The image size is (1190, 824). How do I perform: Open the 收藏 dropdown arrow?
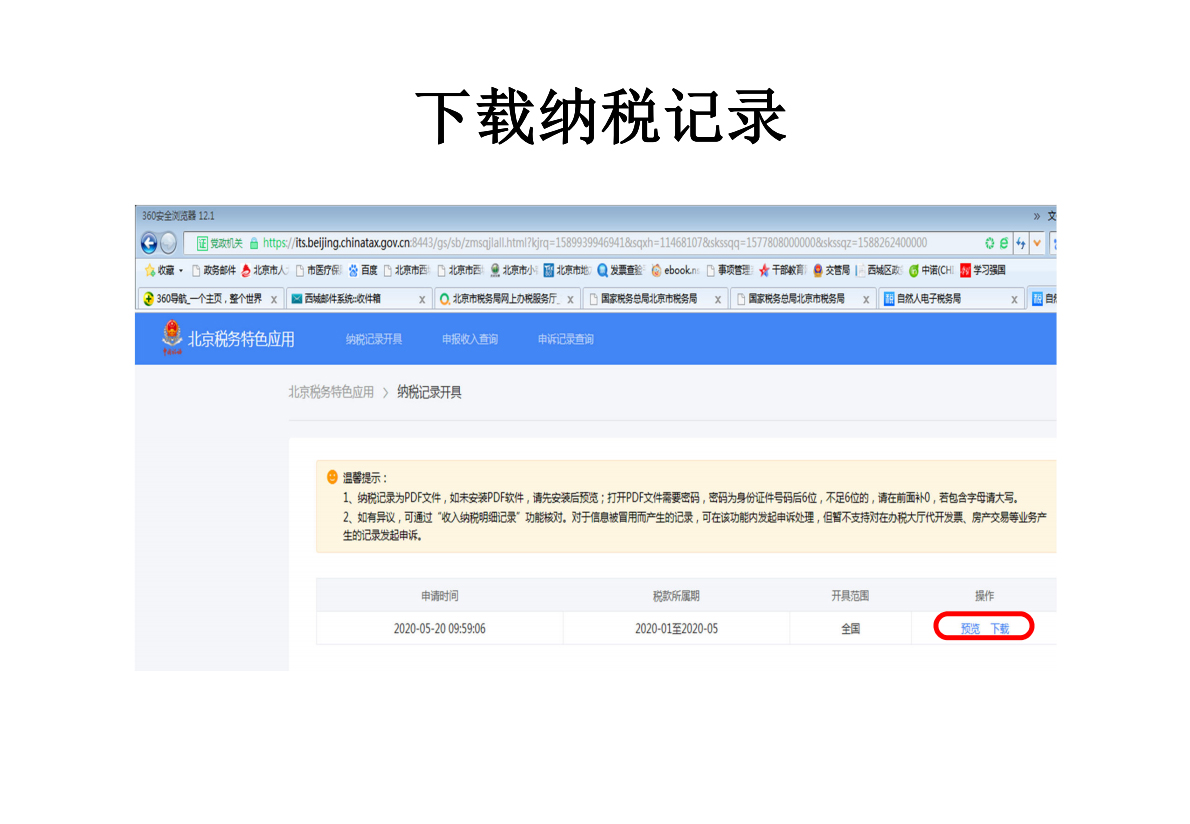(181, 271)
